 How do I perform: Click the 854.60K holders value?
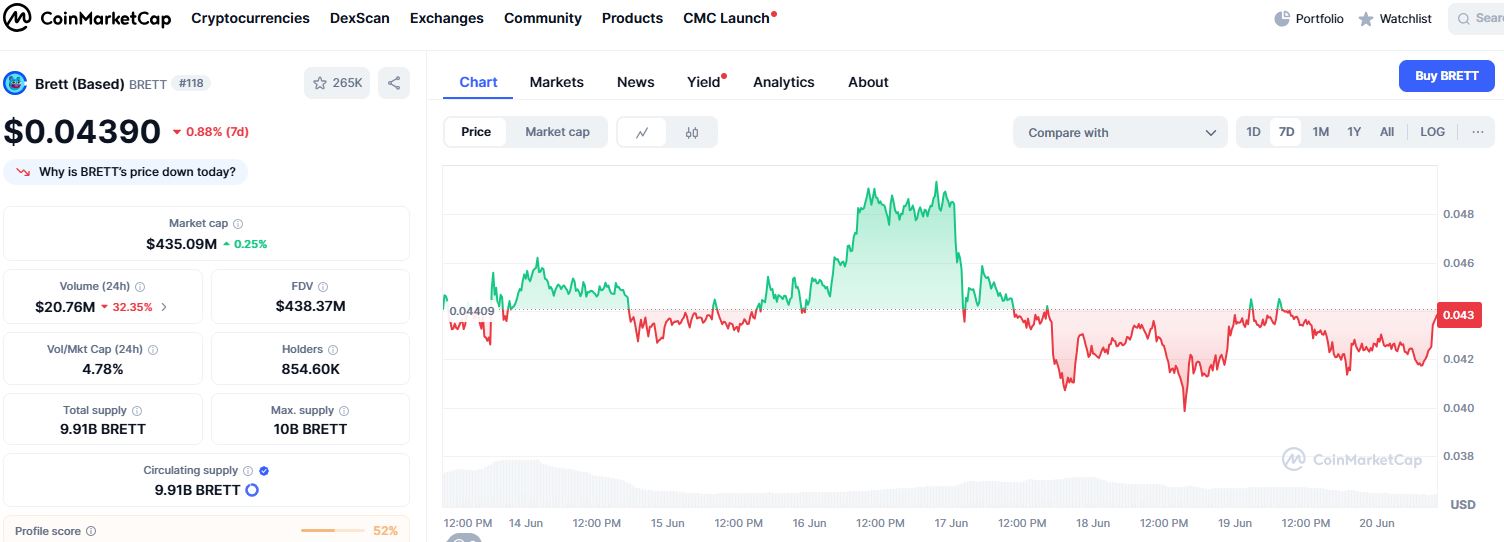point(311,369)
